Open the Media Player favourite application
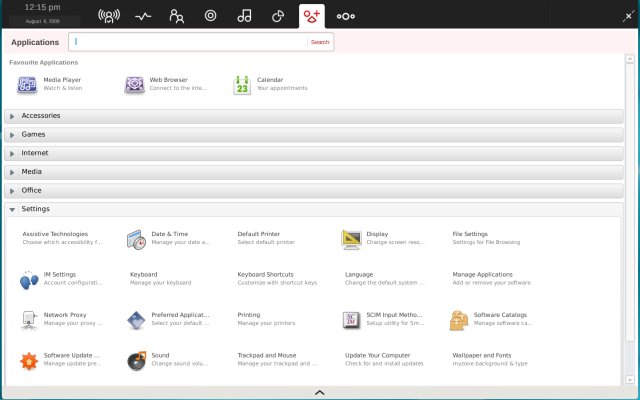 [x=27, y=84]
